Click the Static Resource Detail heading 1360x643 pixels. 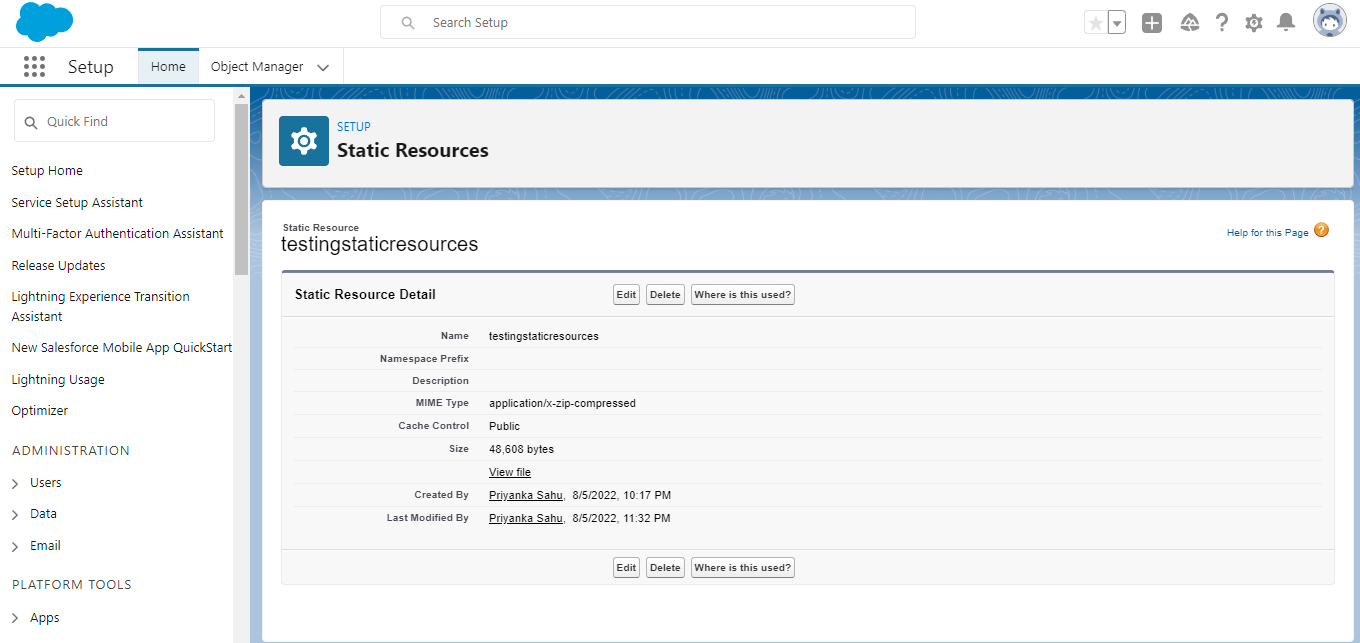(365, 295)
